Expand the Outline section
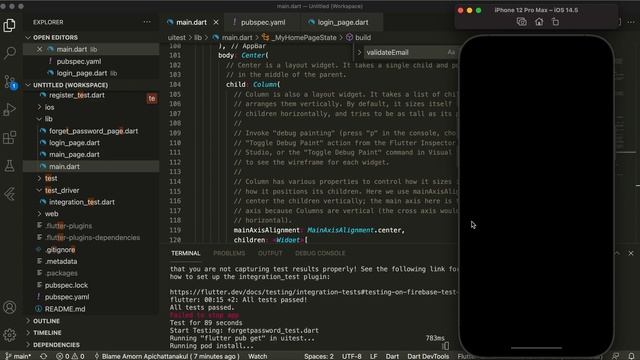The height and width of the screenshot is (360, 640). point(46,321)
